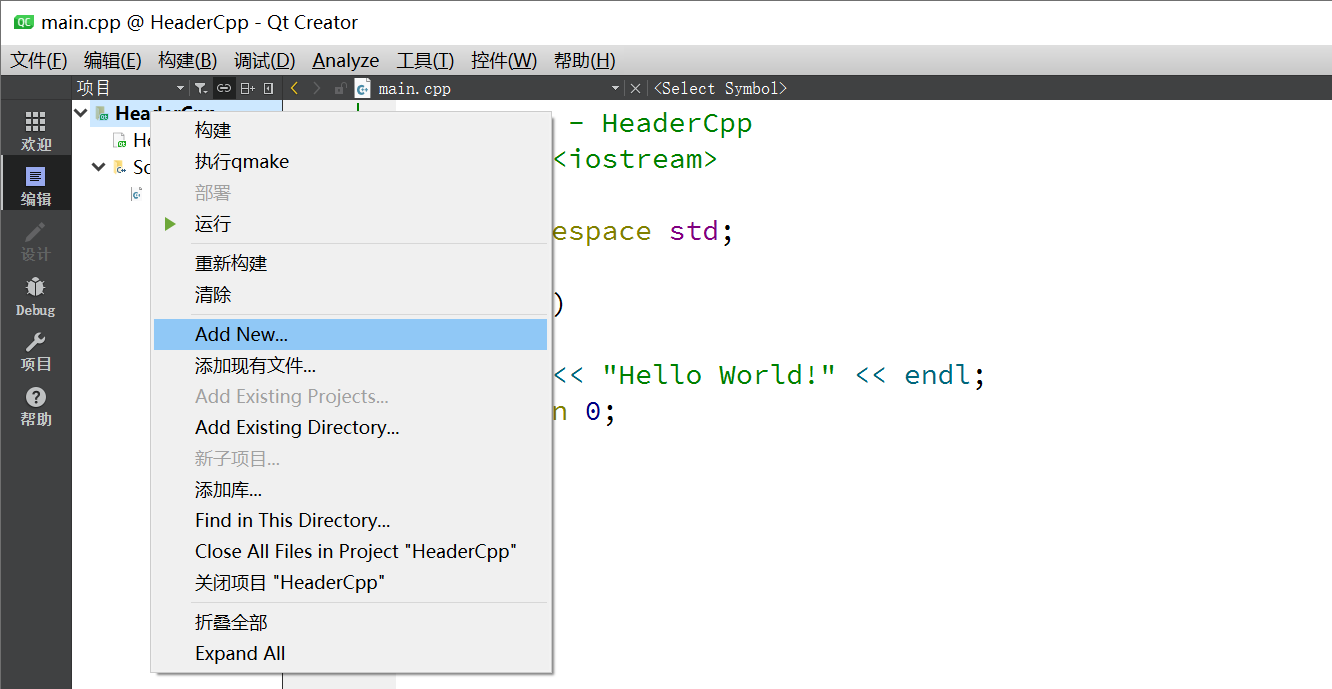Choose 清除 from context menu

pyautogui.click(x=350, y=295)
